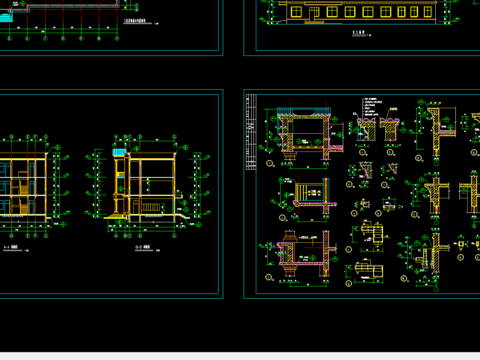Click the middle-left balcony detail drawing
Image resolution: width=480 pixels, height=360 pixels.
tap(308, 197)
